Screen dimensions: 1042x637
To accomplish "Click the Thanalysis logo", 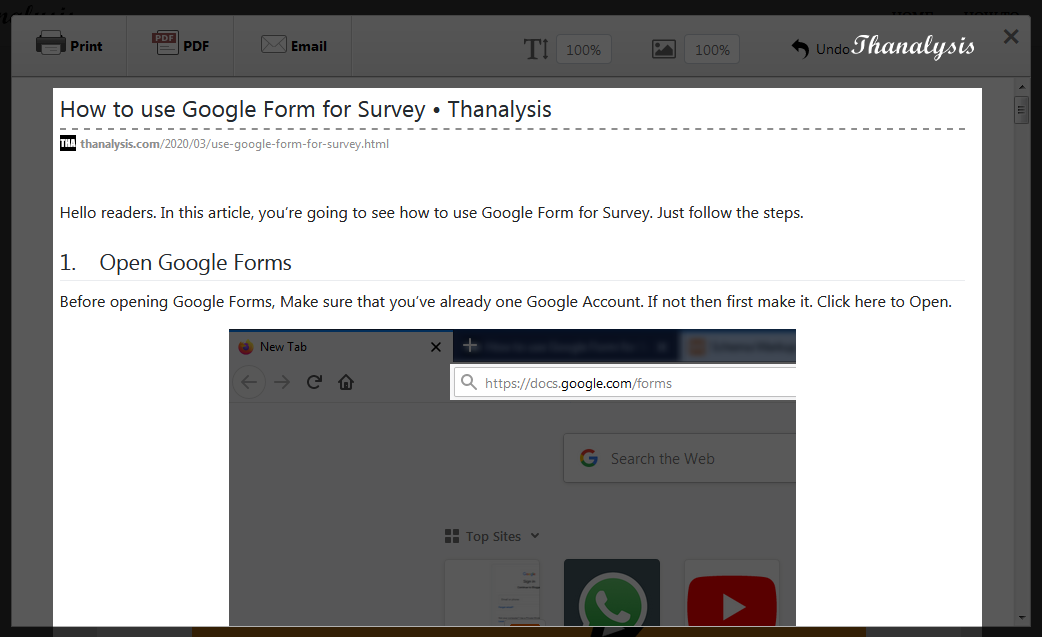I will click(913, 46).
